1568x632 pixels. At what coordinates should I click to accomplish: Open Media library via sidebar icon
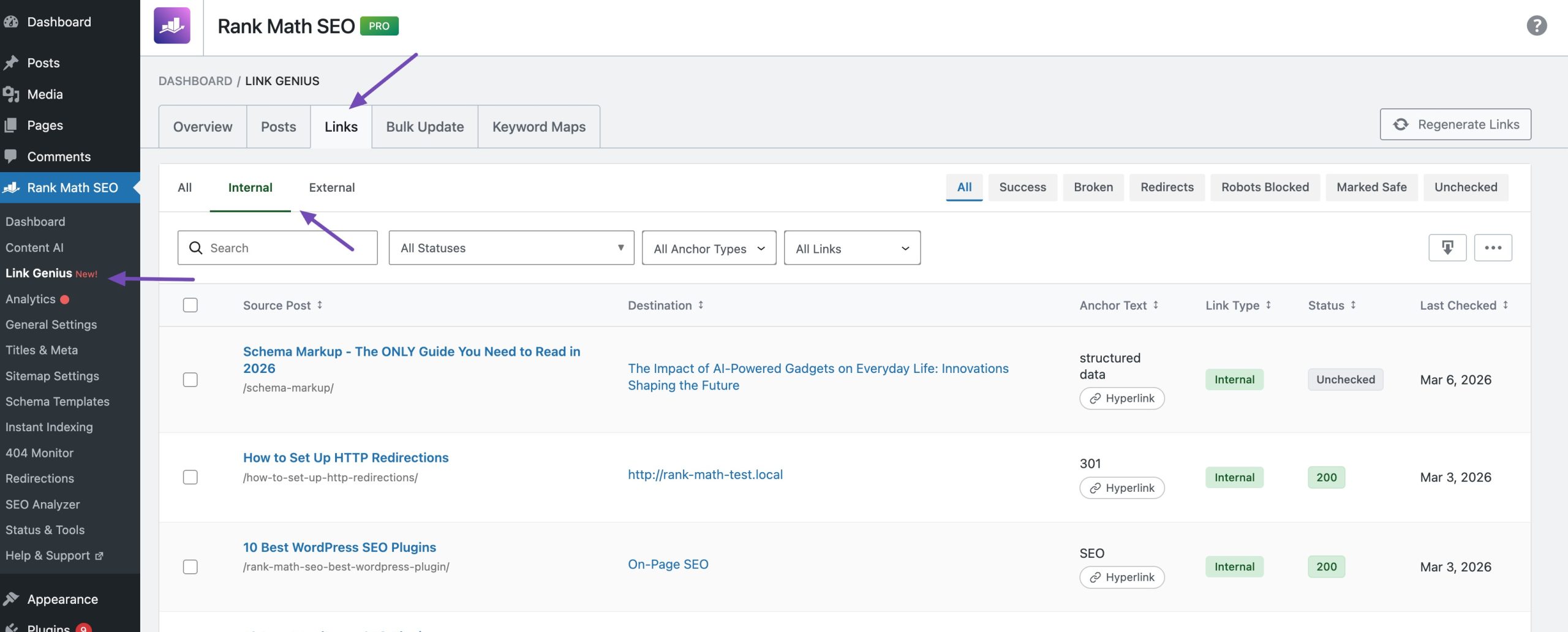(x=11, y=94)
